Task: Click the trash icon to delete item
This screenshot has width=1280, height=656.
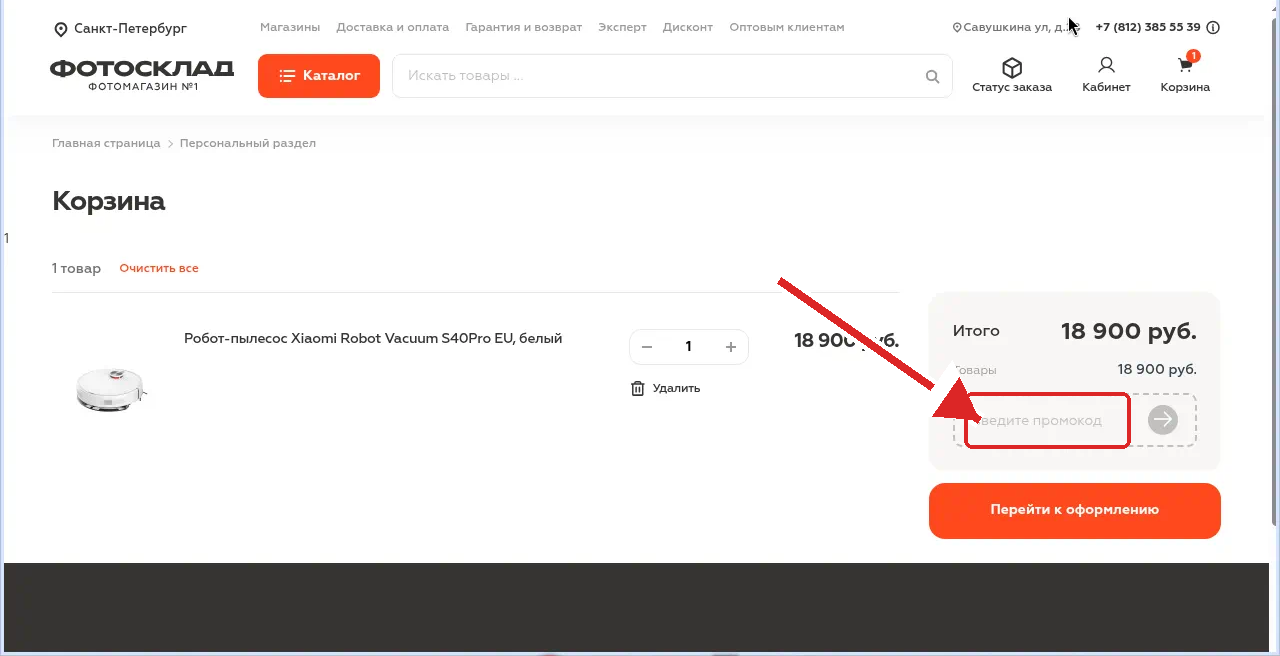Action: pos(637,388)
